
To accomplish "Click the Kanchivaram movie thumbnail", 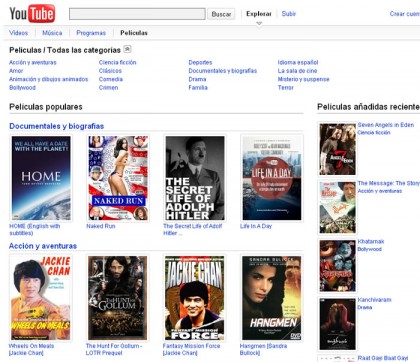I will click(x=337, y=324).
